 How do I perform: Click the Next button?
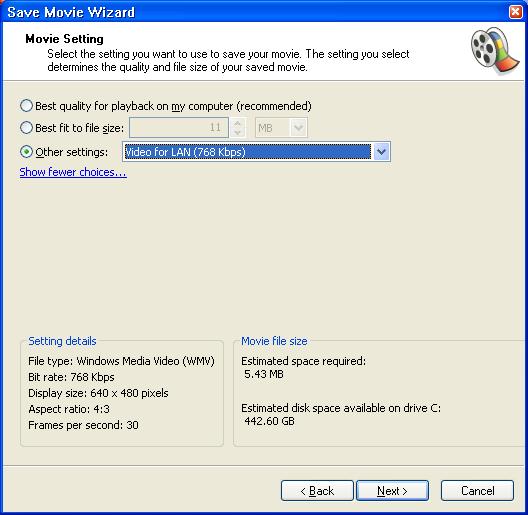pos(392,491)
